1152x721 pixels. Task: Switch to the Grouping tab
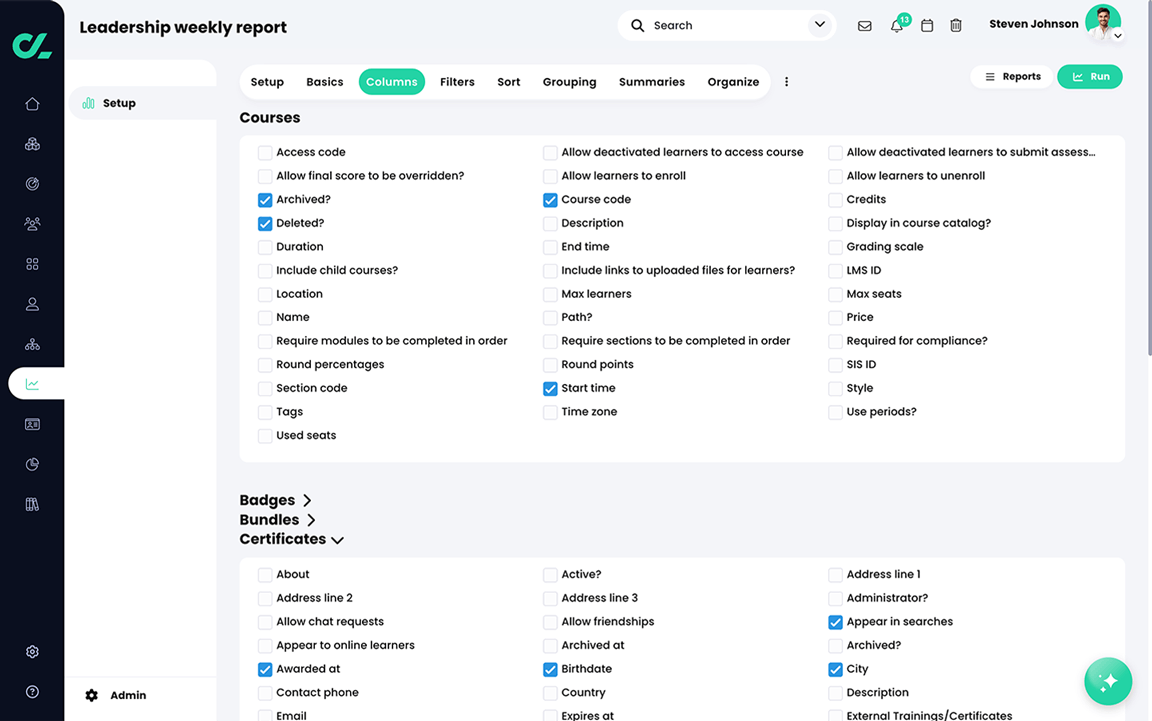pyautogui.click(x=569, y=82)
